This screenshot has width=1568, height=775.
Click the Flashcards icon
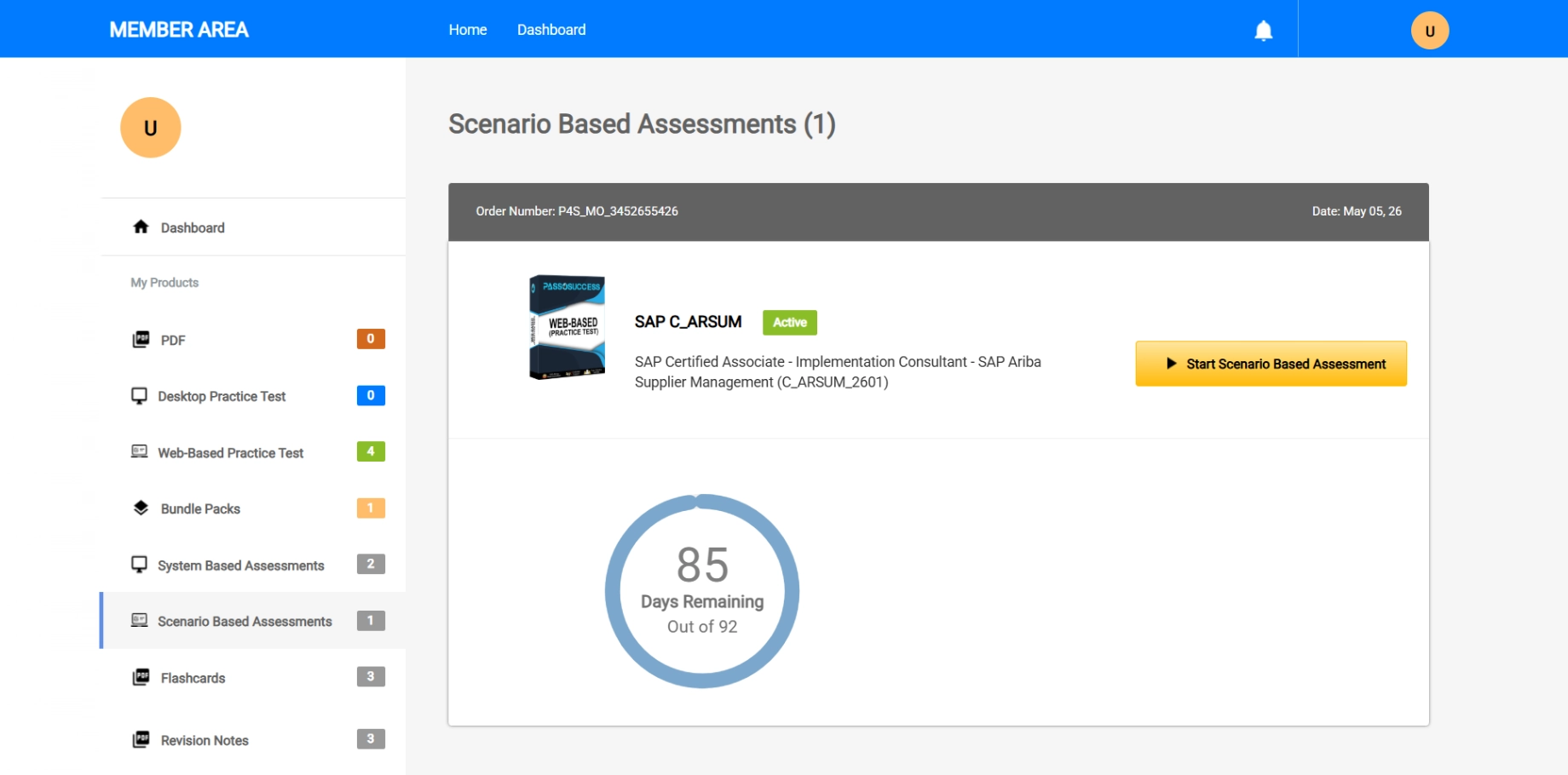[141, 677]
